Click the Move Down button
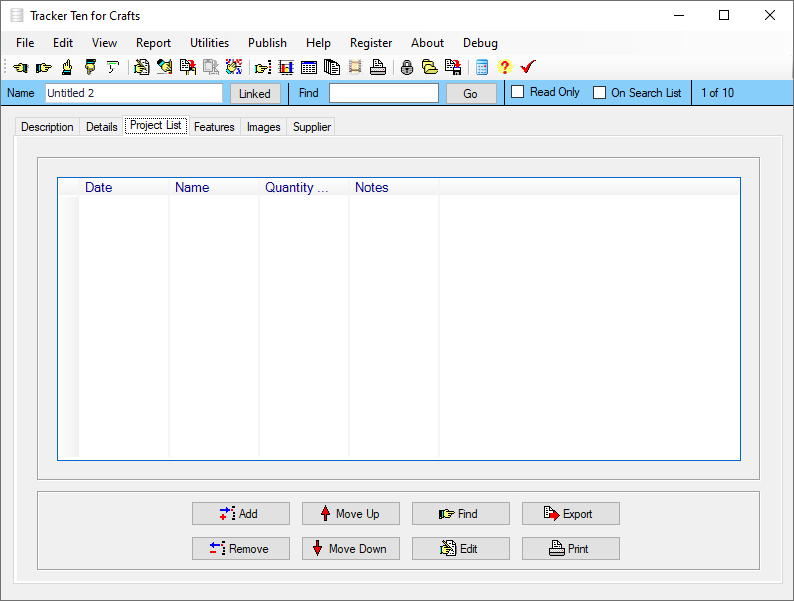The height and width of the screenshot is (601, 794). pos(351,549)
